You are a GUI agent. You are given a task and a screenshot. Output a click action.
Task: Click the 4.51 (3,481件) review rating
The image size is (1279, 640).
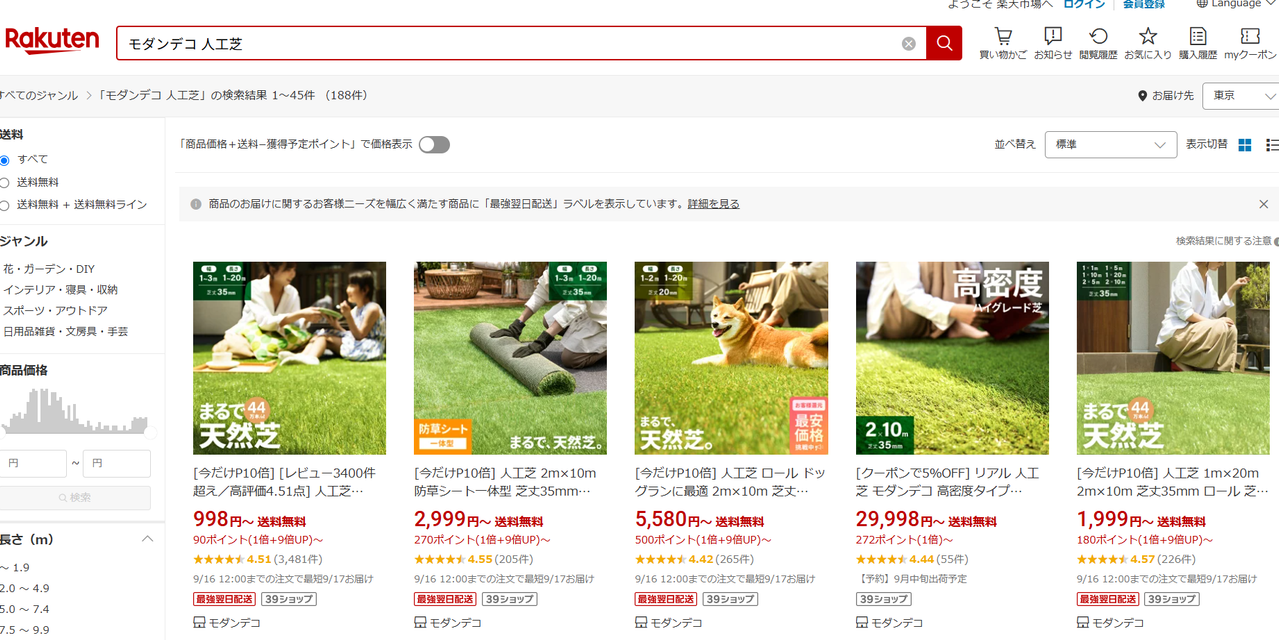pos(258,560)
